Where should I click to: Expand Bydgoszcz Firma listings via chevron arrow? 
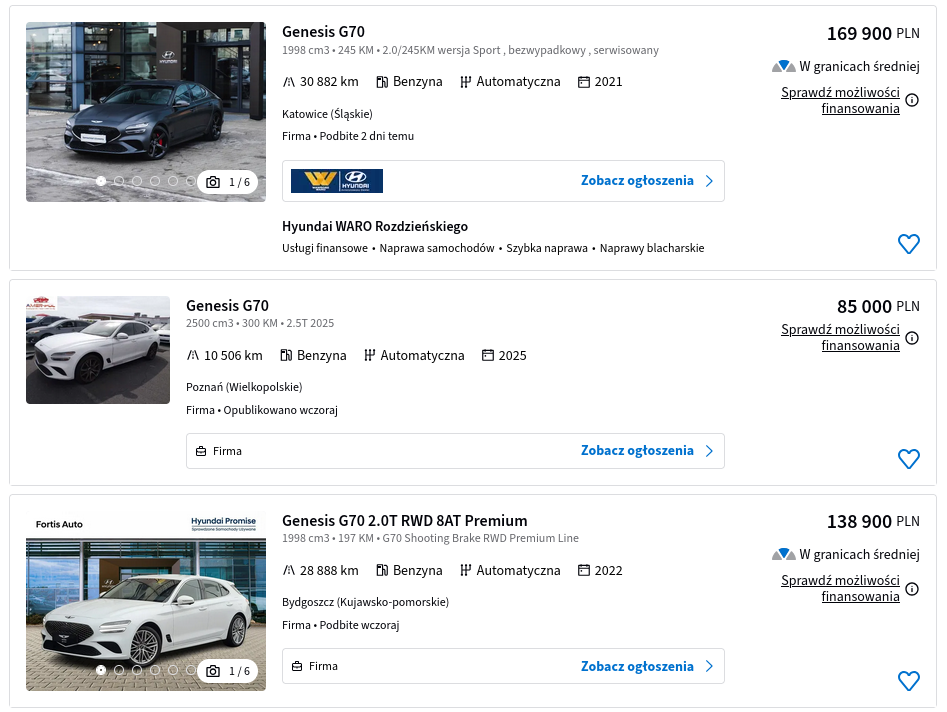tap(709, 666)
